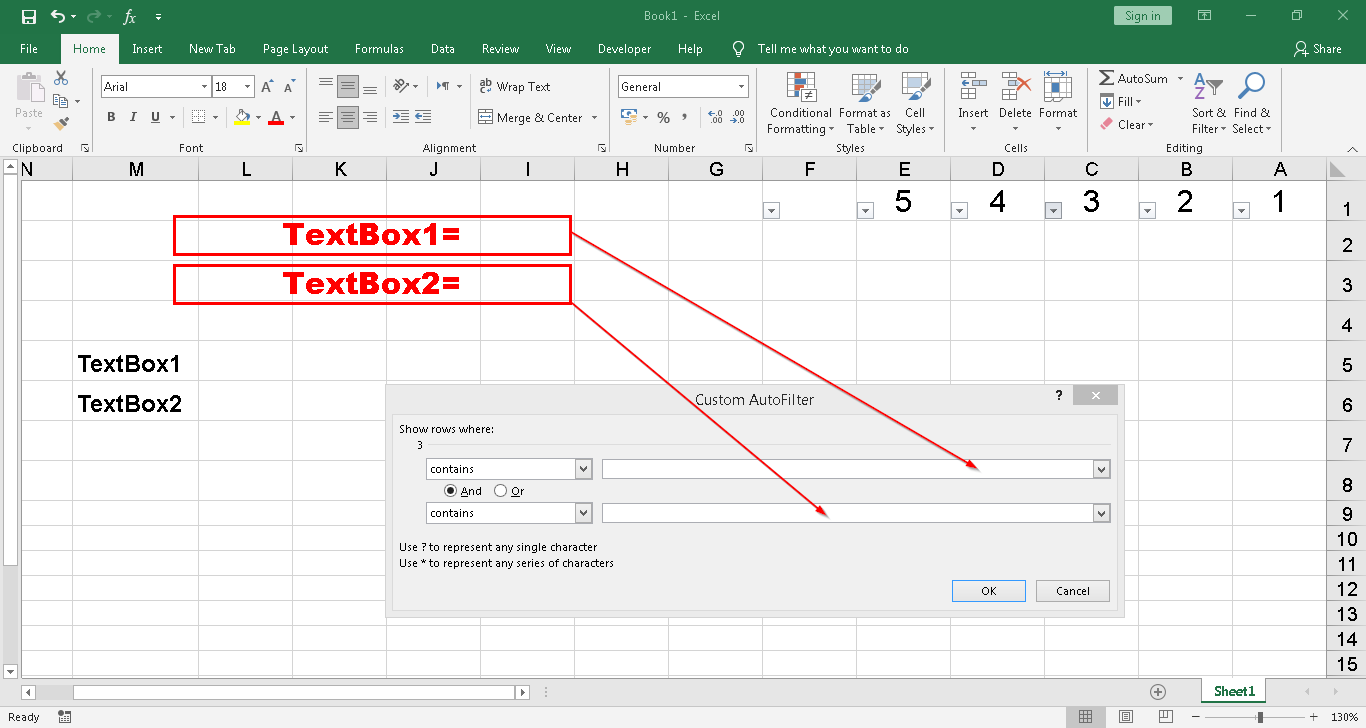The height and width of the screenshot is (728, 1366).
Task: Click the Undo arrow icon
Action: (58, 16)
